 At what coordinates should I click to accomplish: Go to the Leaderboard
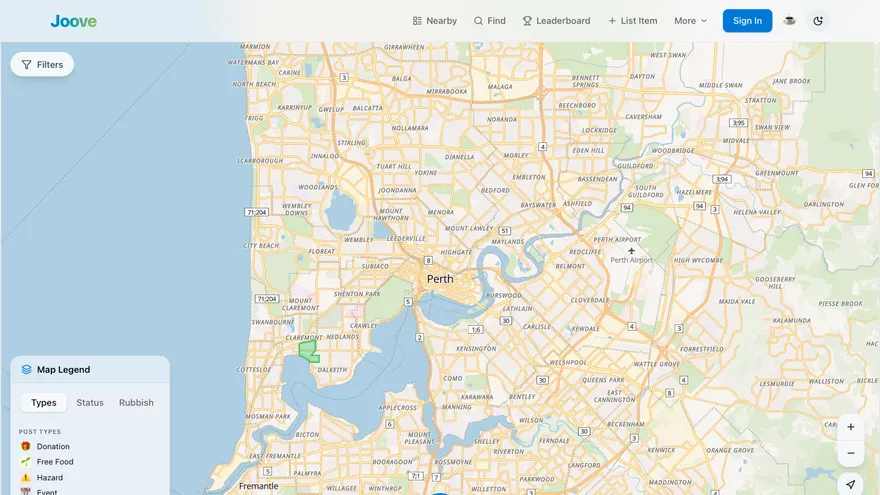tap(556, 21)
